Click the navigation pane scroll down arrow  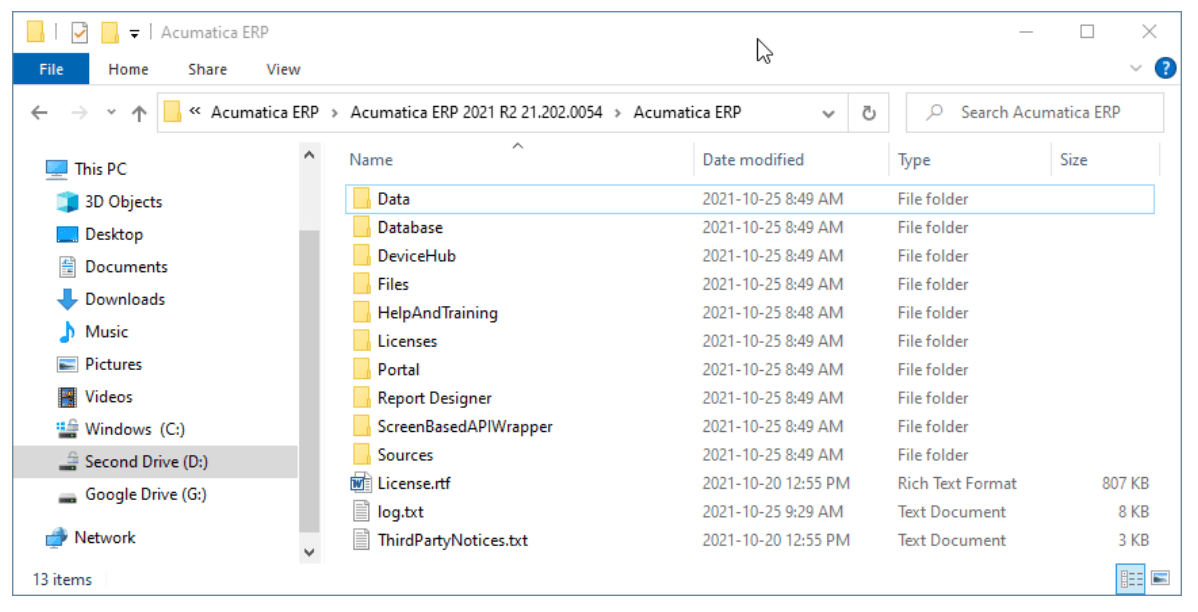pos(309,552)
